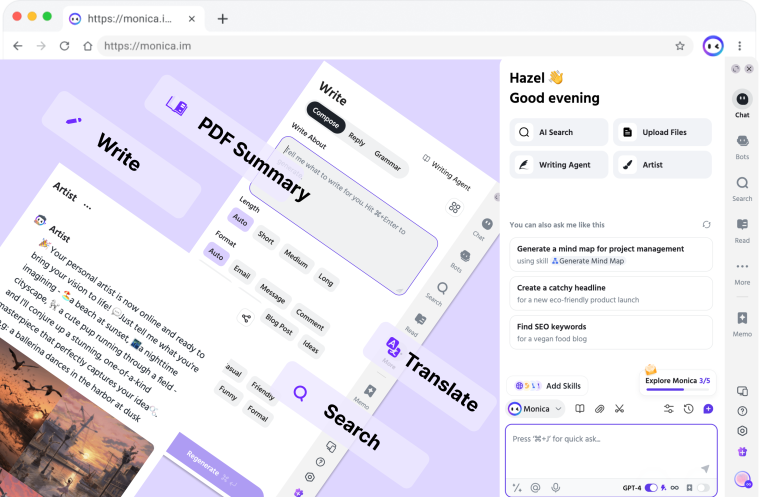Open the Explore Monica 3/5 progress card

(x=677, y=381)
